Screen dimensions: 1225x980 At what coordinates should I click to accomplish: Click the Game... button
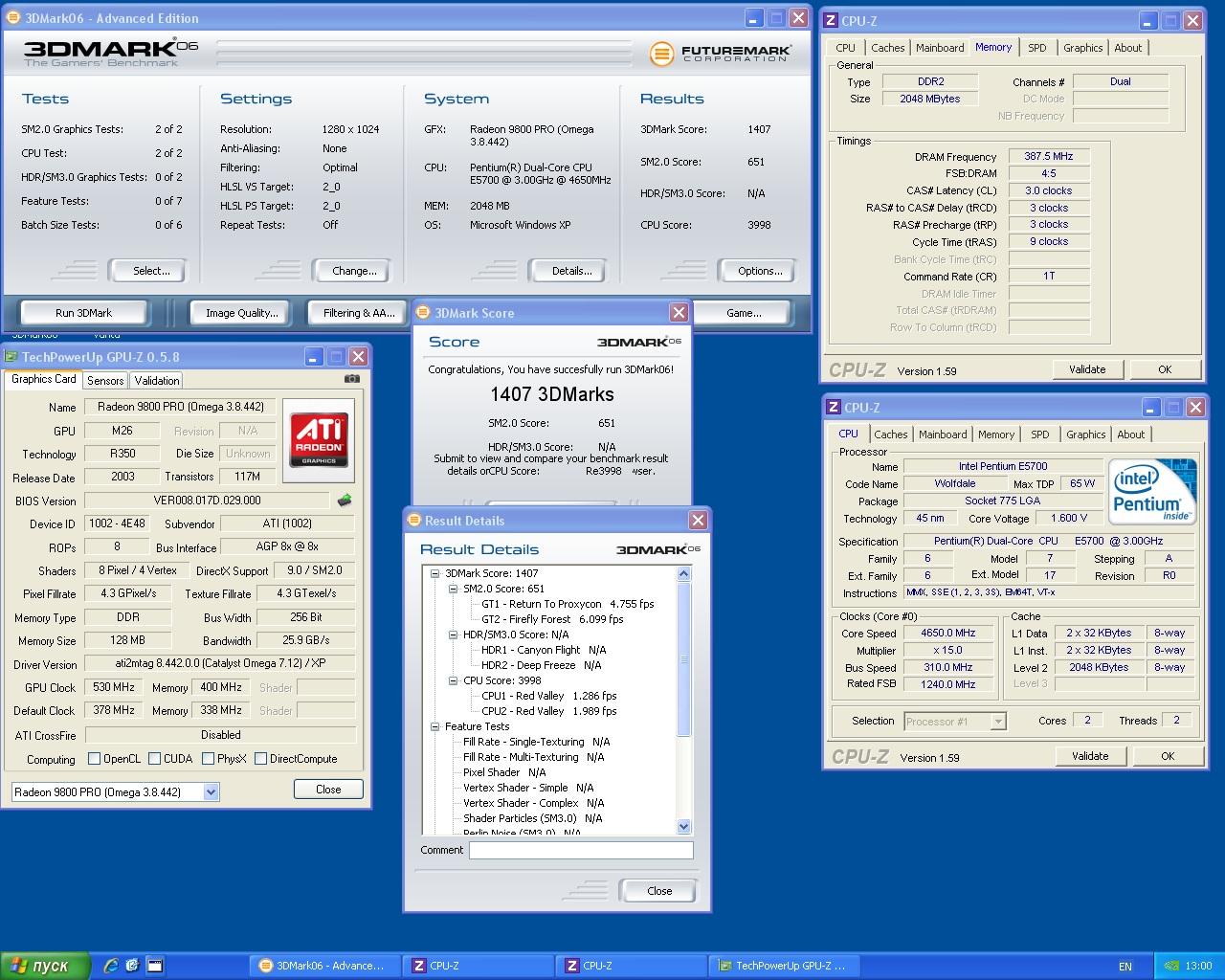coord(744,313)
